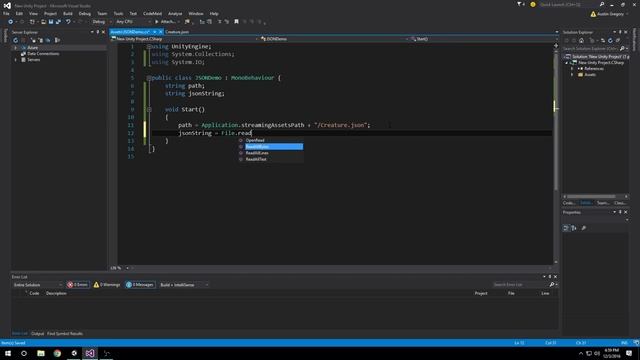Open Find Symbol Results tab
Screen dimensions: 640x360
(x=65, y=333)
